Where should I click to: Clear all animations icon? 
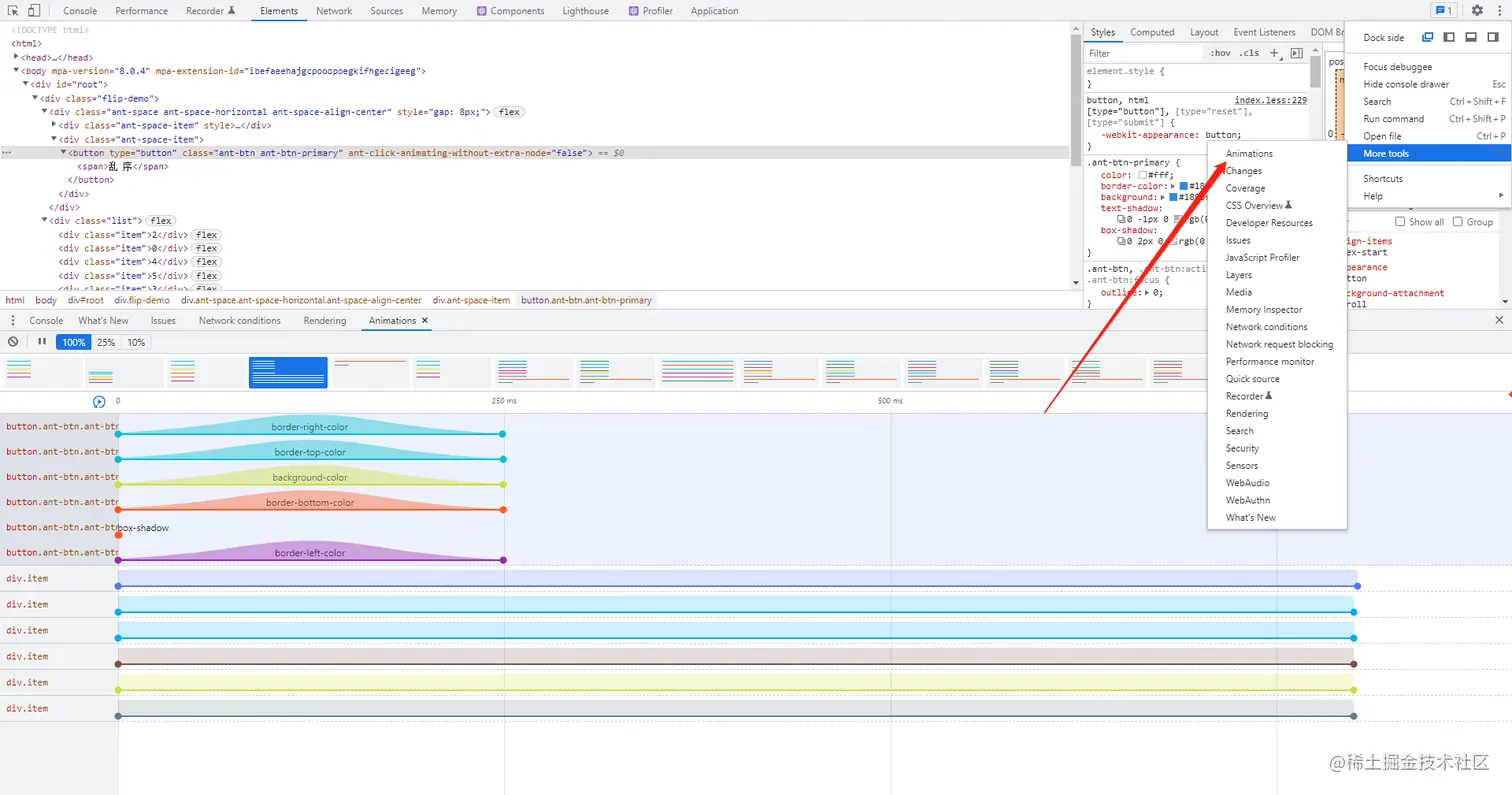pos(13,342)
